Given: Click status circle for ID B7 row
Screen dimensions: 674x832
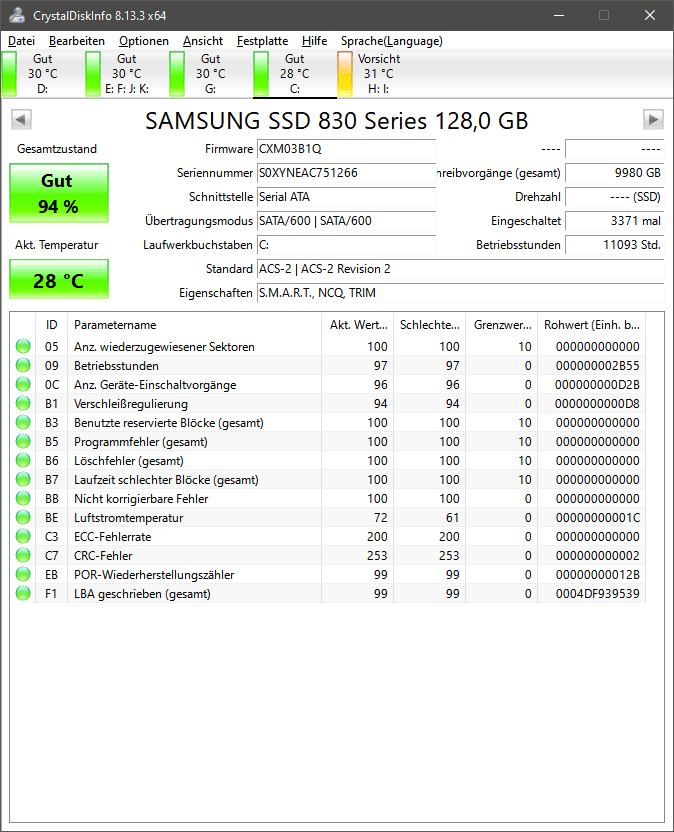Looking at the screenshot, I should click(23, 480).
